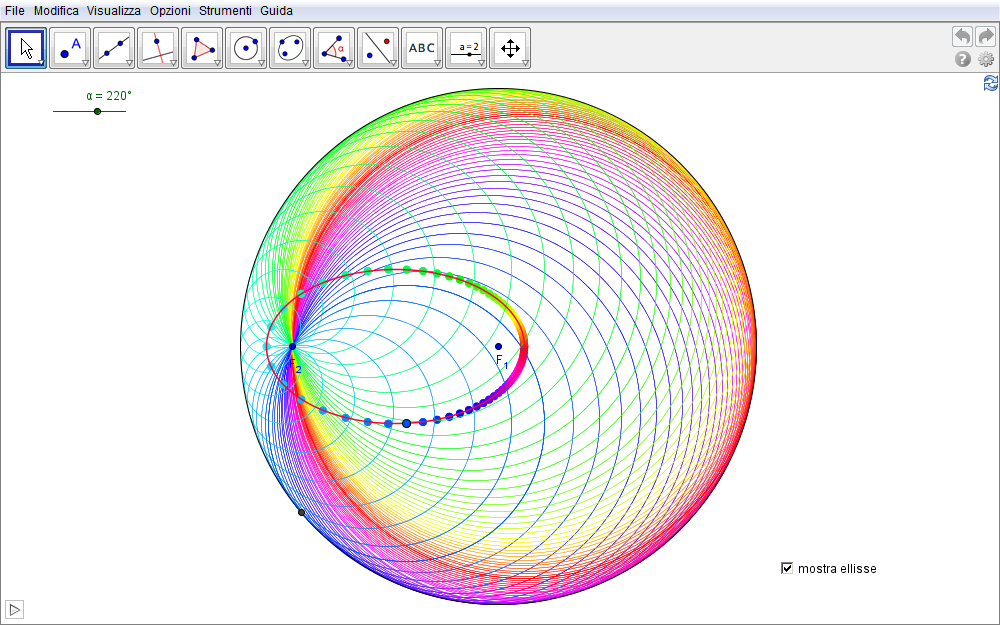Expand the Polygon tool dropdown arrow
The height and width of the screenshot is (625, 1000).
coord(217,63)
